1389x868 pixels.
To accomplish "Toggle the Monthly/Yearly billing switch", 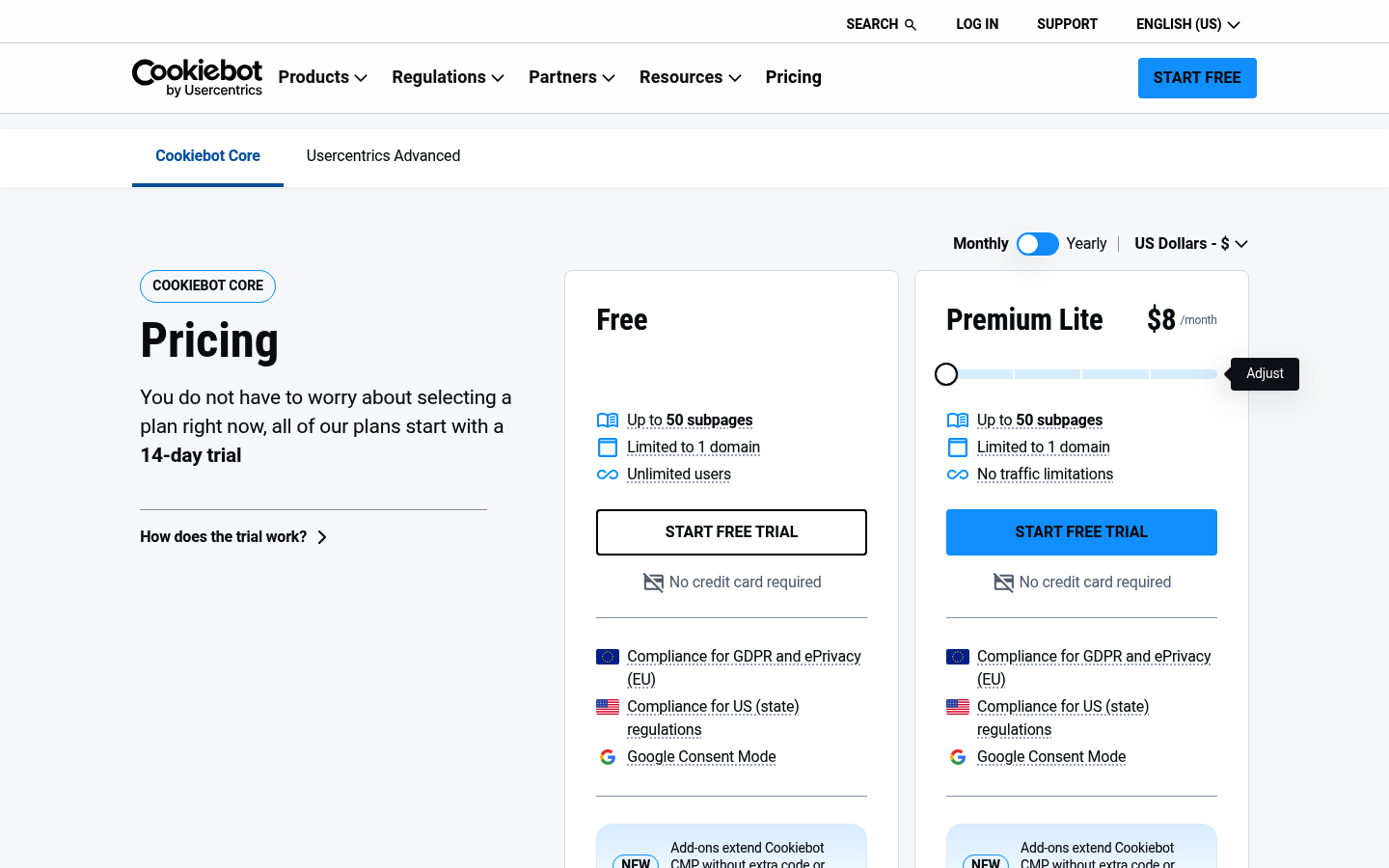I will click(1038, 244).
